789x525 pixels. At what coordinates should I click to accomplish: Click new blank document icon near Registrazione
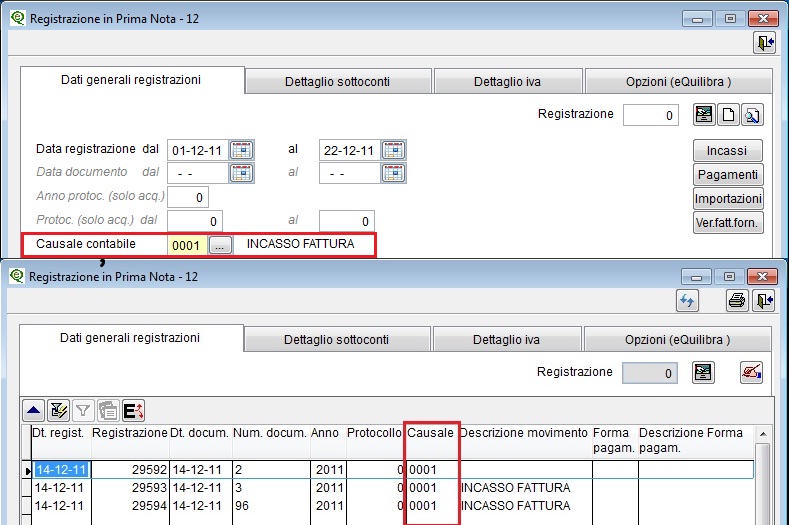pyautogui.click(x=728, y=115)
